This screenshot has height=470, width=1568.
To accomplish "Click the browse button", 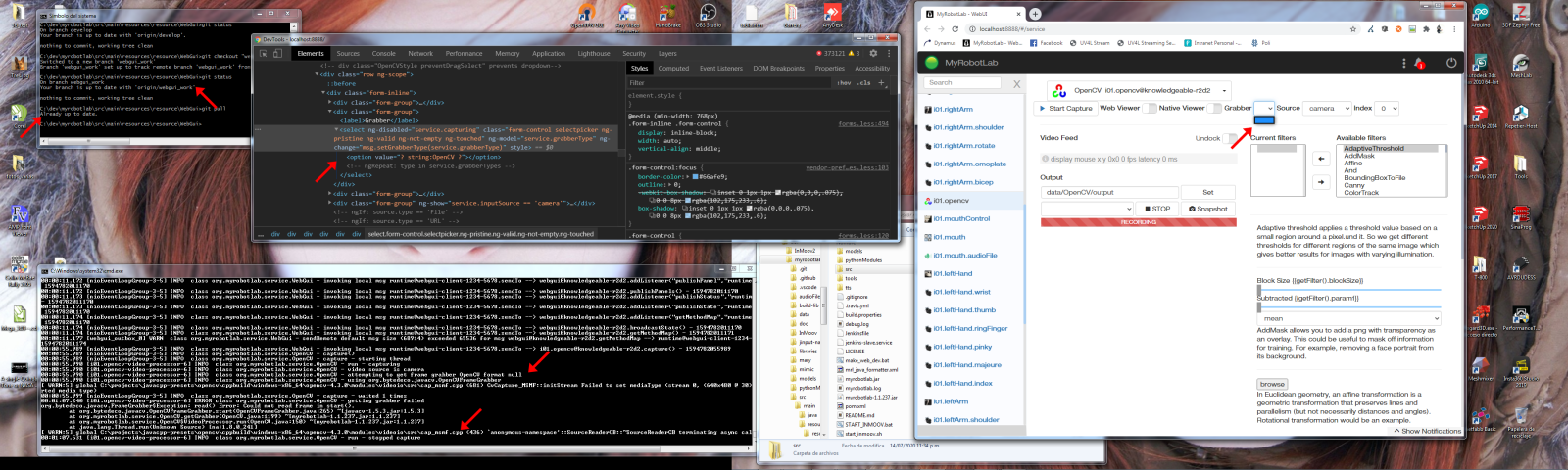I will [1272, 384].
